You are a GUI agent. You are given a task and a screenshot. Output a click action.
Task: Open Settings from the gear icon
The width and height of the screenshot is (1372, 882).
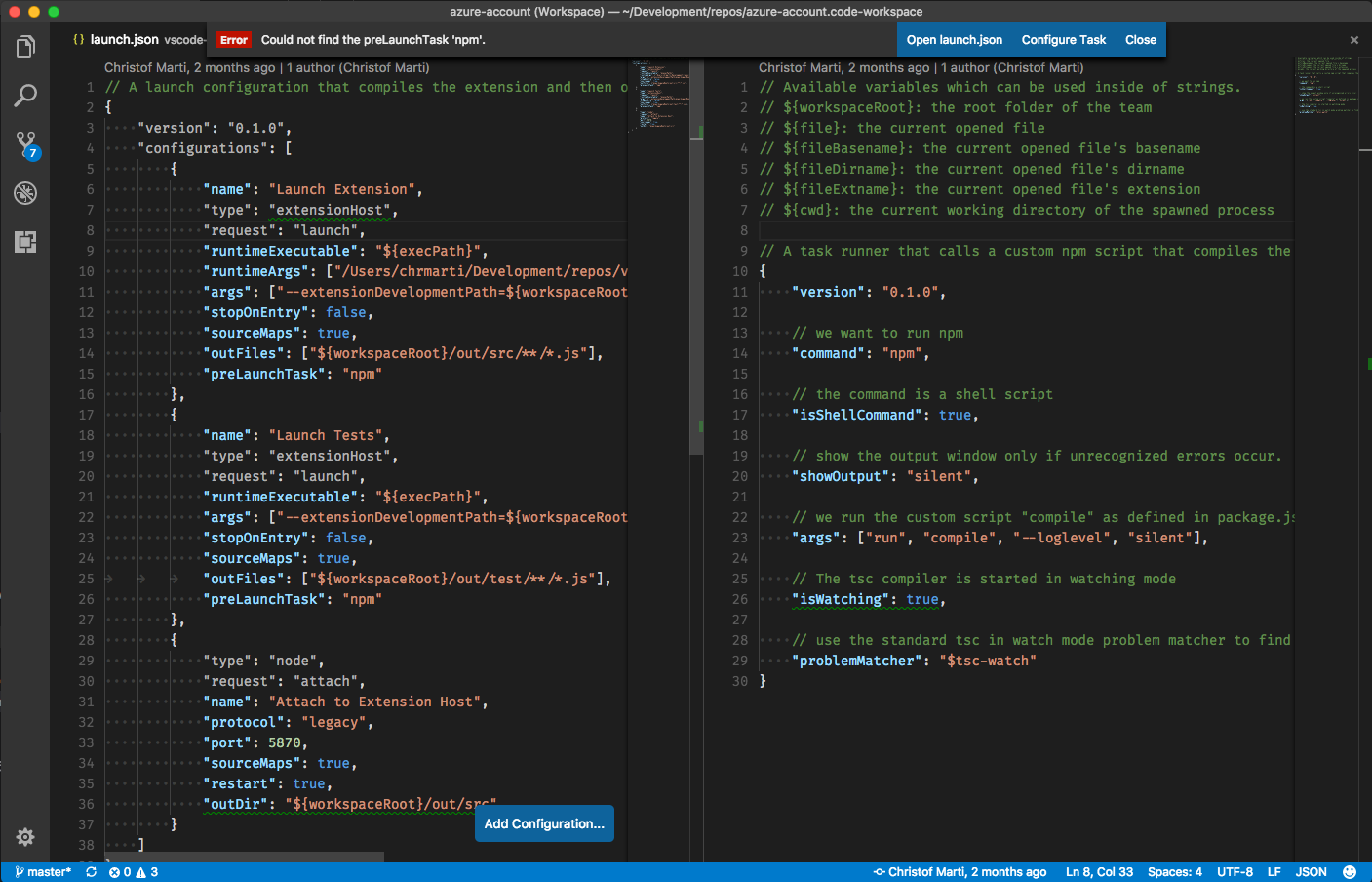click(x=25, y=837)
